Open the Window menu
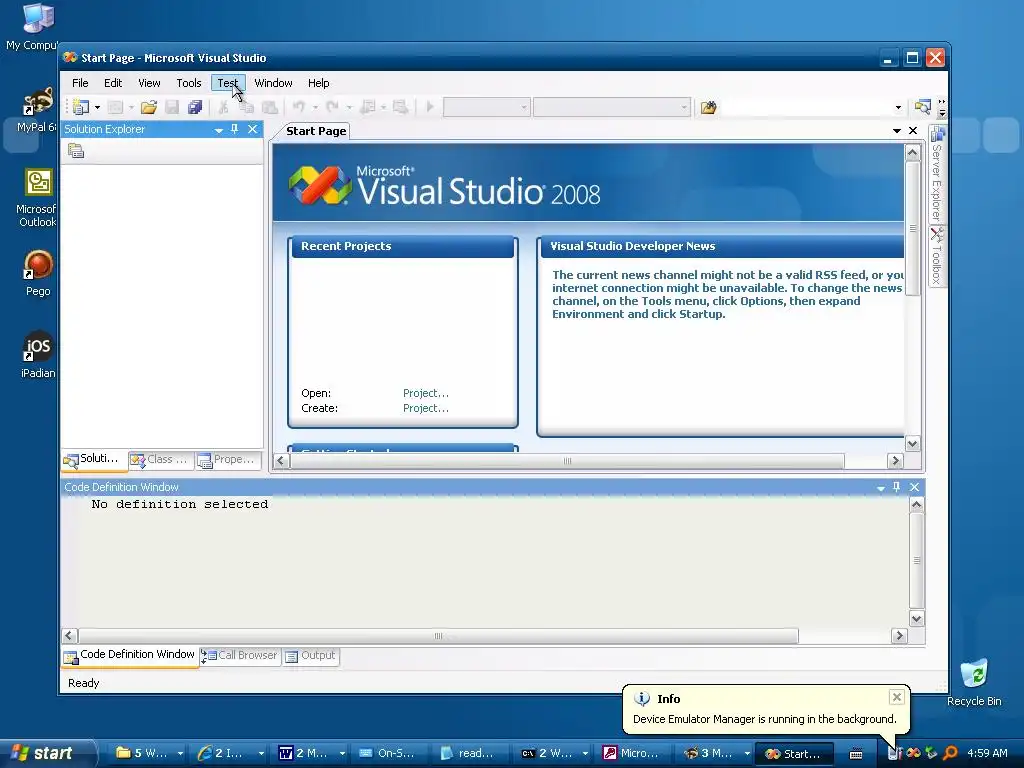 (273, 83)
